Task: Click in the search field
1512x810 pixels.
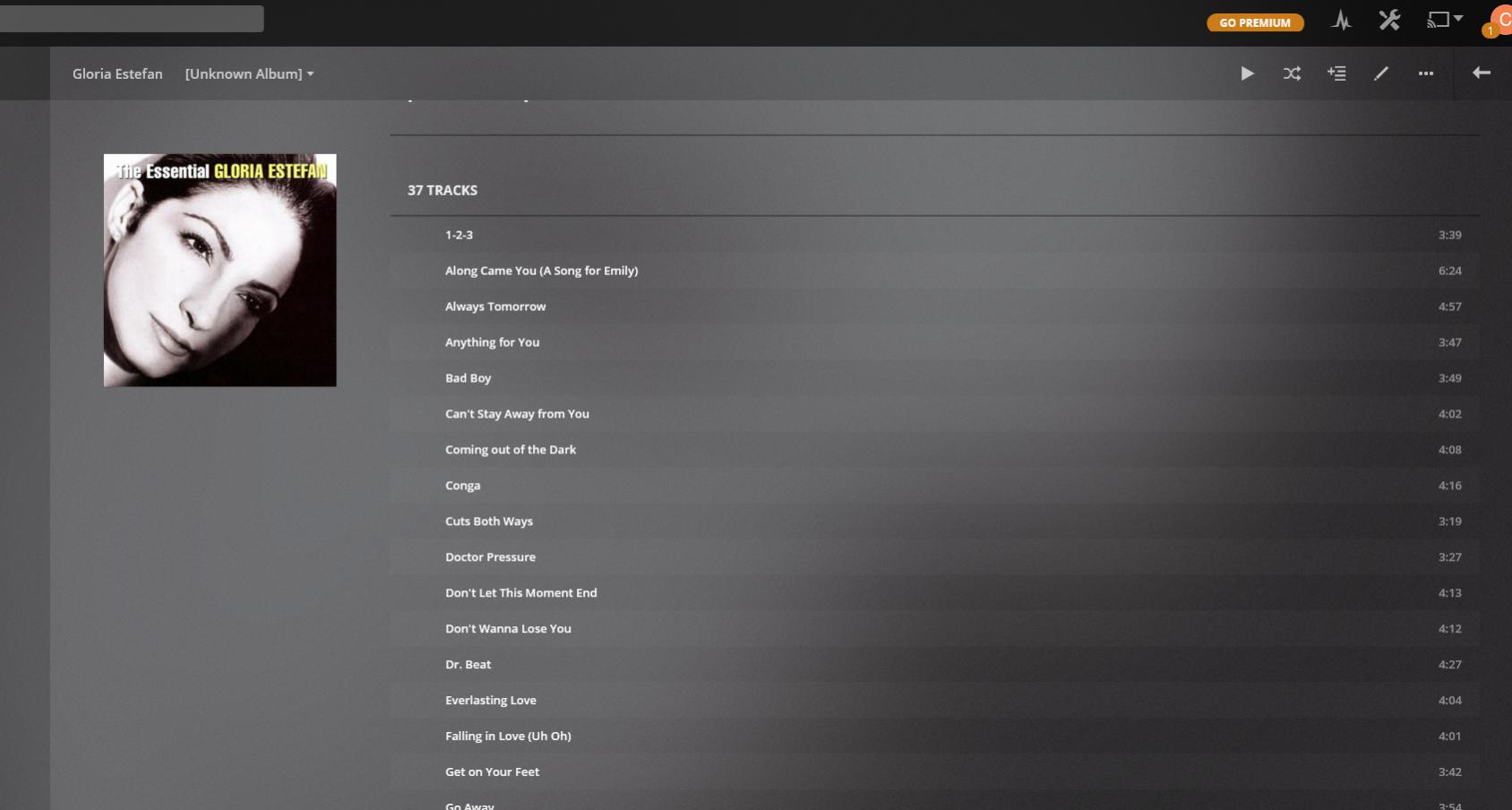Action: [132, 19]
